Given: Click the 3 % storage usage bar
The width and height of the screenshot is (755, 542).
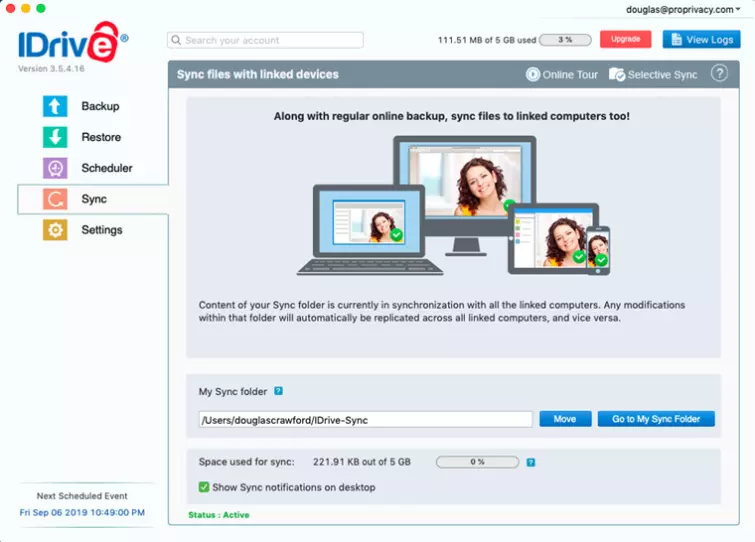Looking at the screenshot, I should coord(565,40).
